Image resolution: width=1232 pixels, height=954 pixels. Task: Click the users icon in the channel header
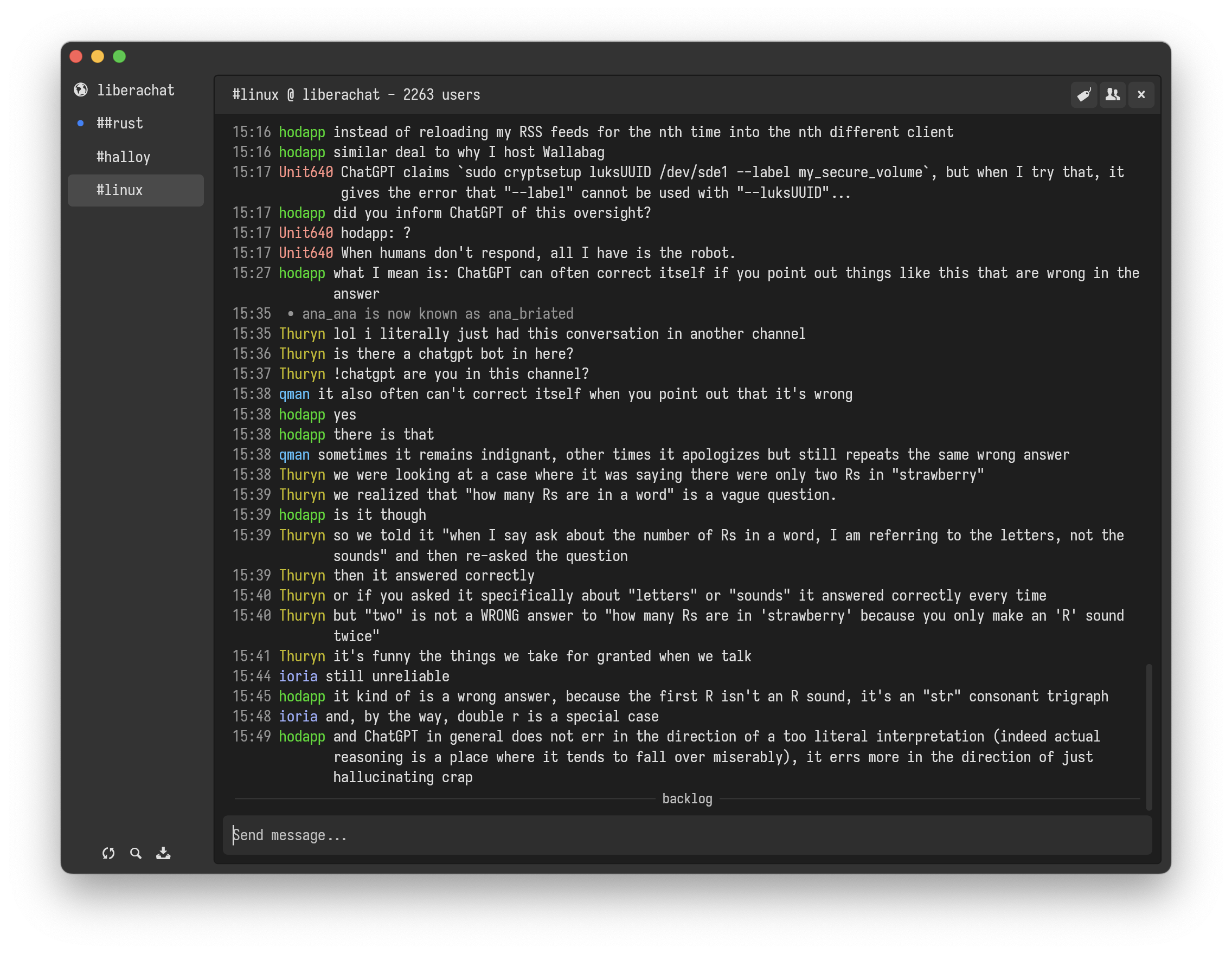pos(1112,95)
